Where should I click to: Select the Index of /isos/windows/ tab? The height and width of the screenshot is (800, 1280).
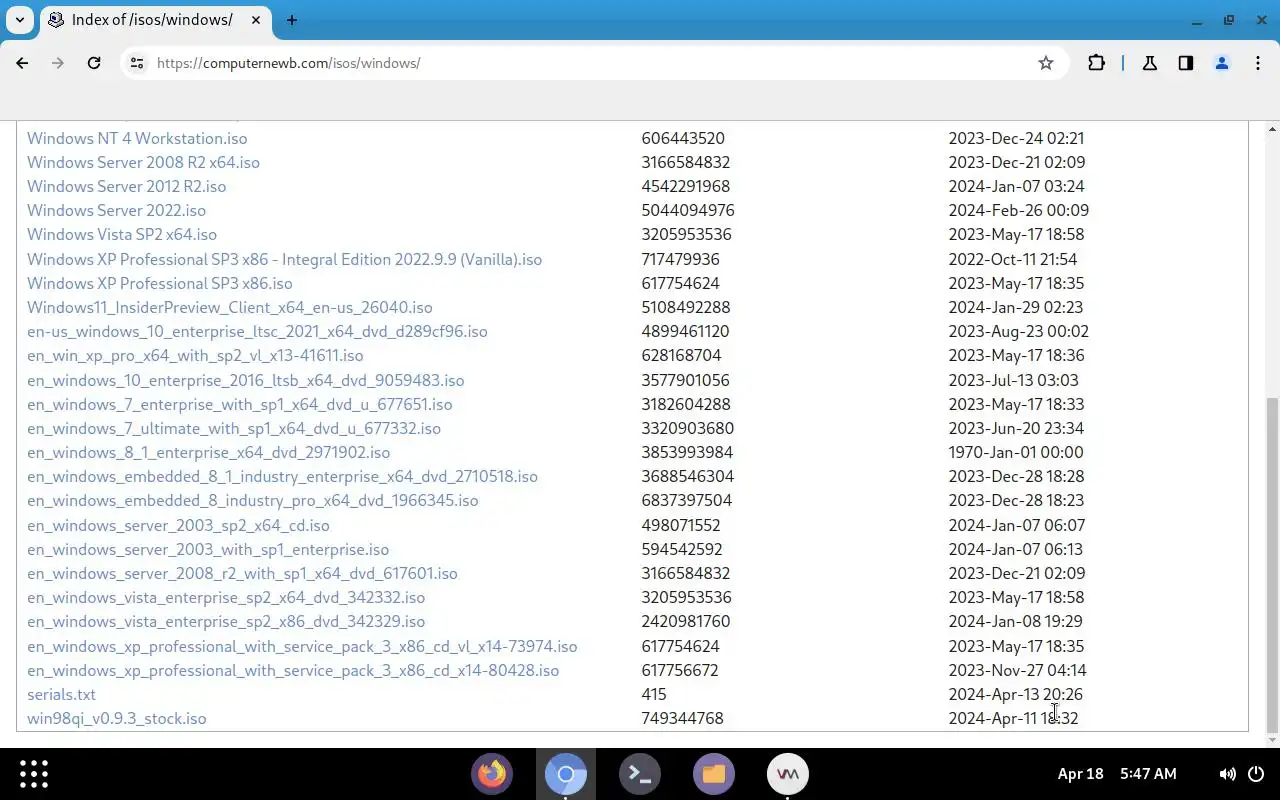coord(154,20)
